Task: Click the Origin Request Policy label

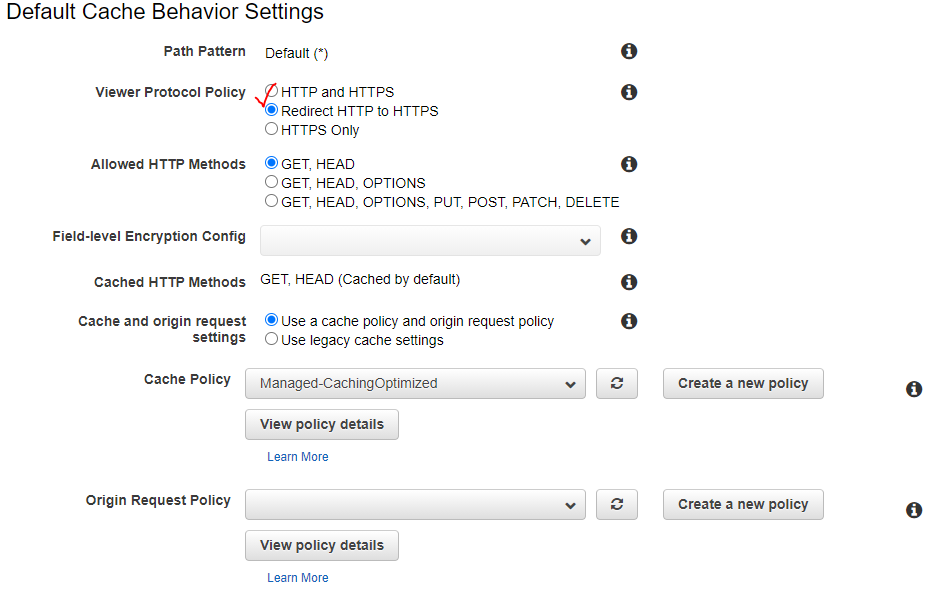Action: pyautogui.click(x=158, y=500)
